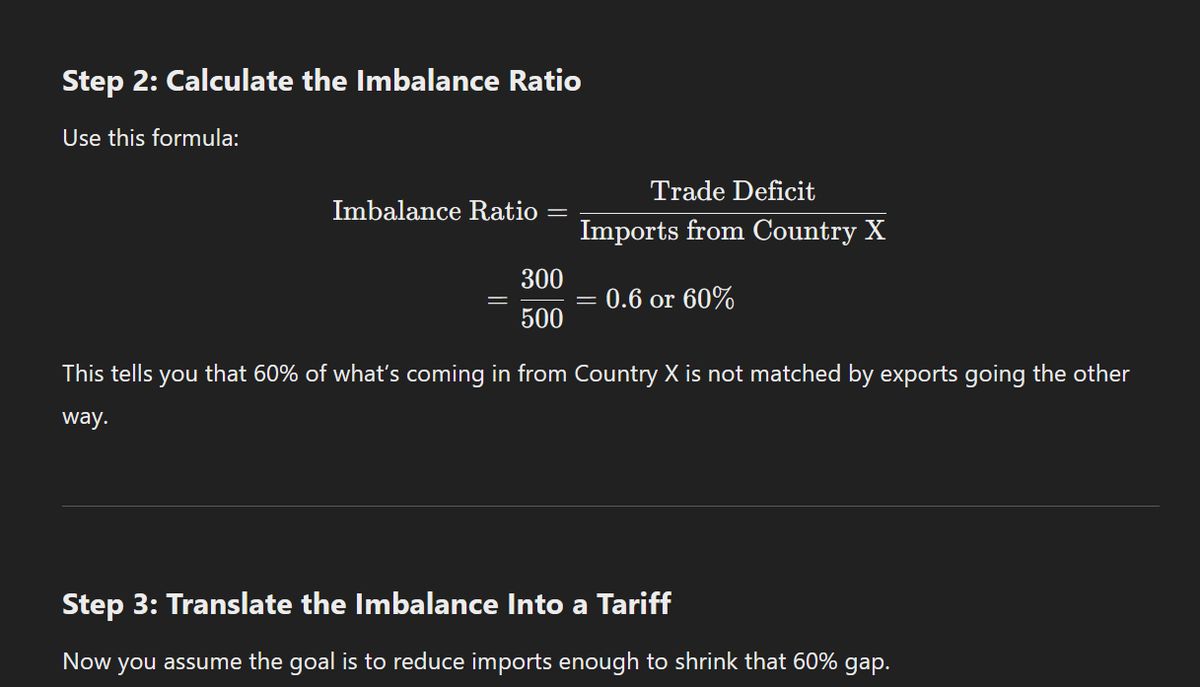Click the '0.6 or 60%' result

coord(669,299)
